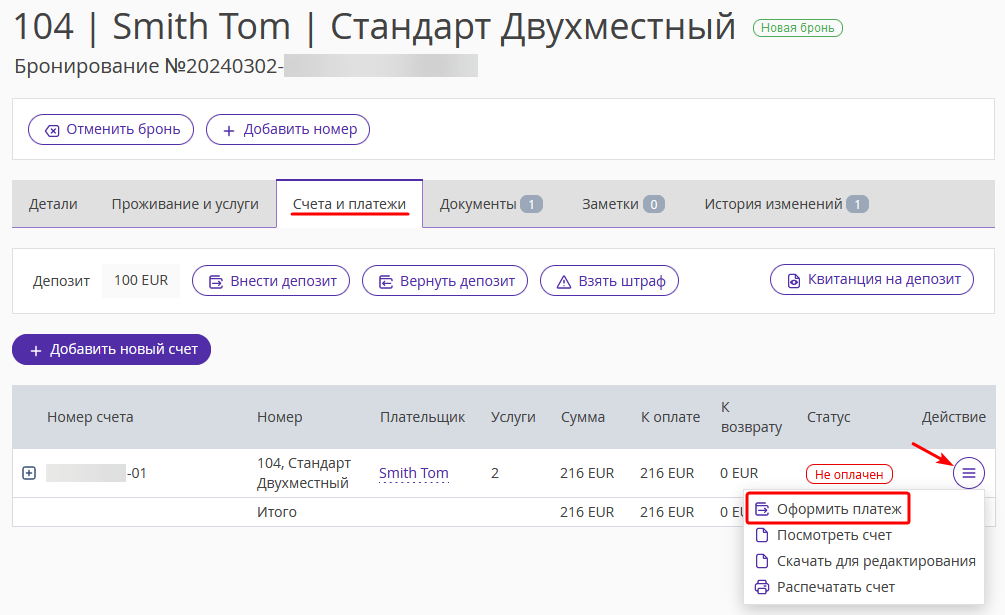The image size is (1005, 615).
Task: Click the plus icon in Добавить номер
Action: 229,131
